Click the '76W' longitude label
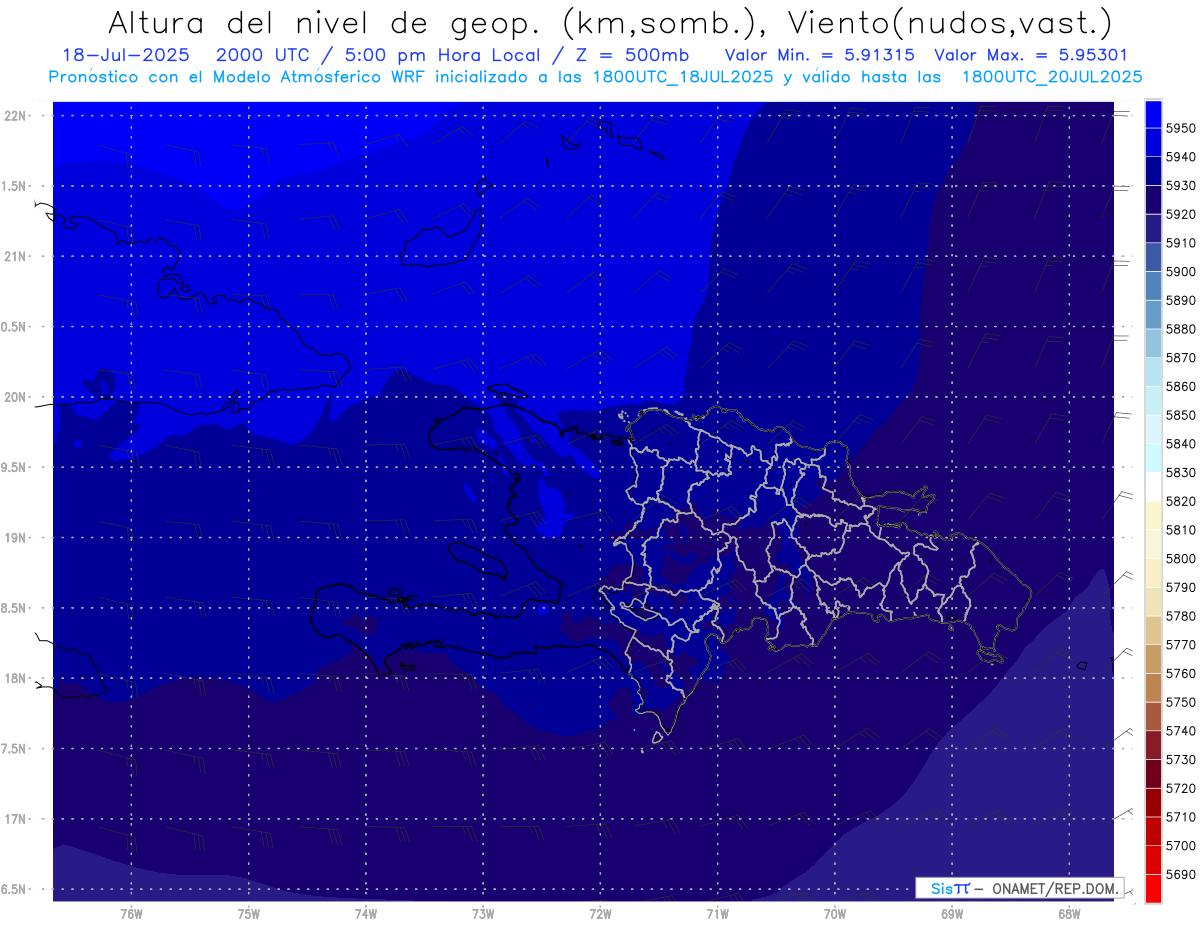This screenshot has width=1200, height=927. pyautogui.click(x=131, y=914)
